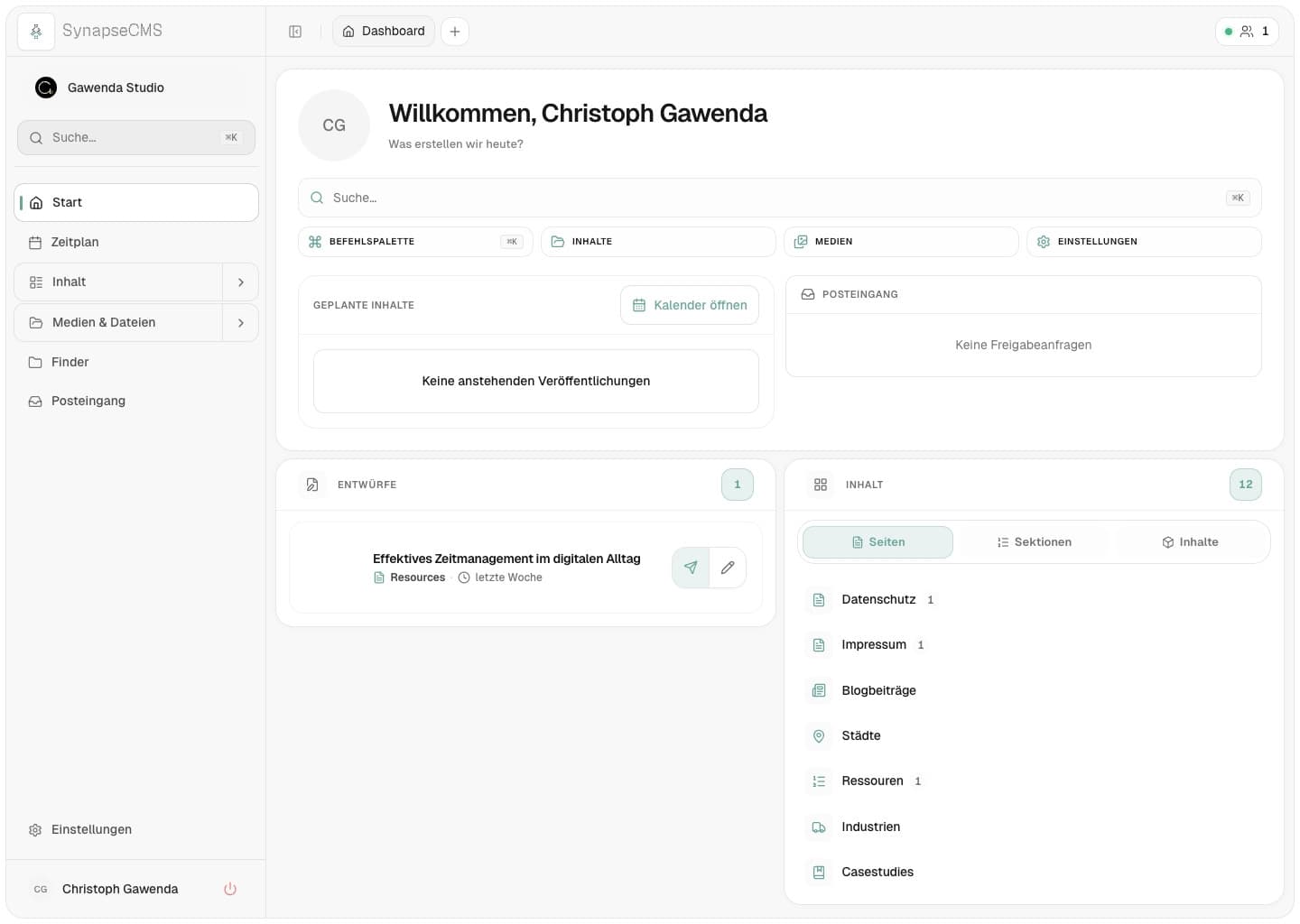Viewport: 1300px width, 924px height.
Task: Select the Finder folder icon
Action: 35,362
